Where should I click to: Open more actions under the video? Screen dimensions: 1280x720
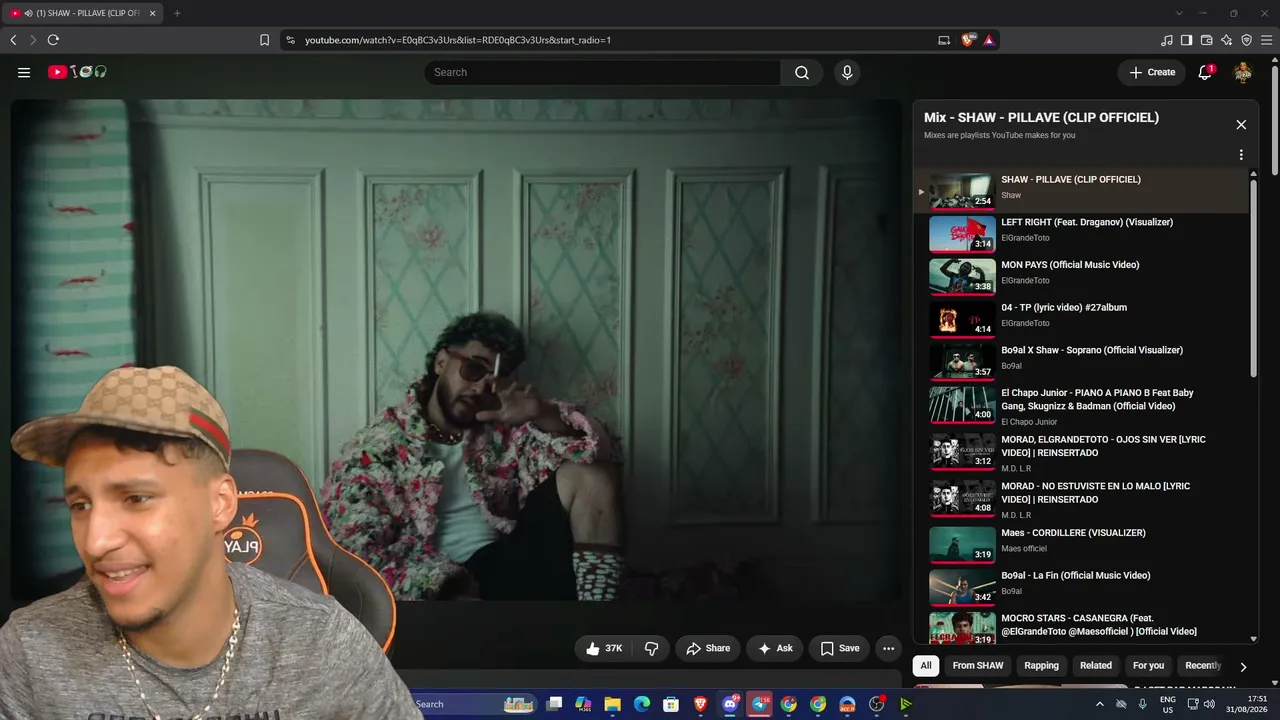(888, 648)
